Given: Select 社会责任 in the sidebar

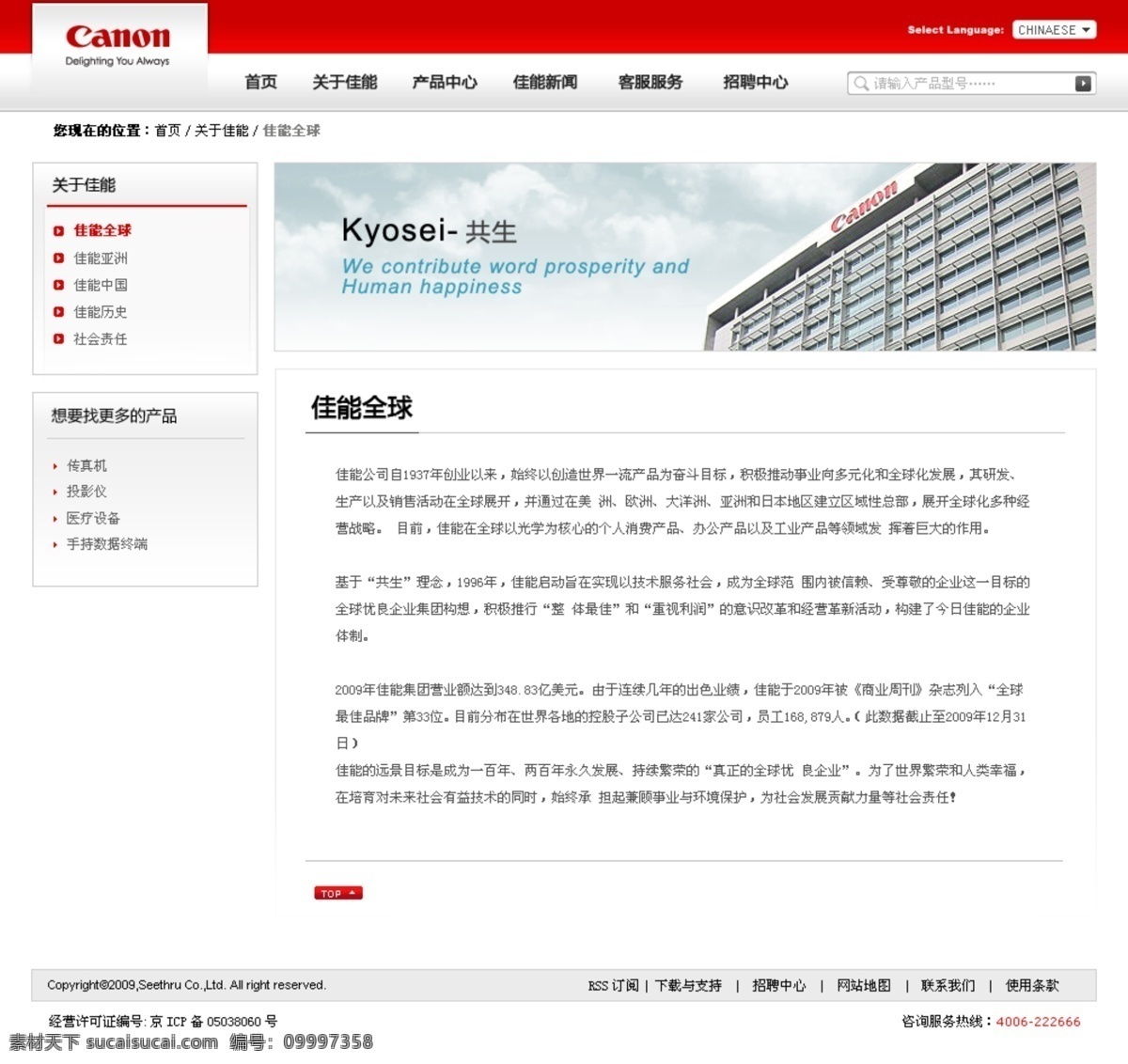Looking at the screenshot, I should (x=101, y=339).
